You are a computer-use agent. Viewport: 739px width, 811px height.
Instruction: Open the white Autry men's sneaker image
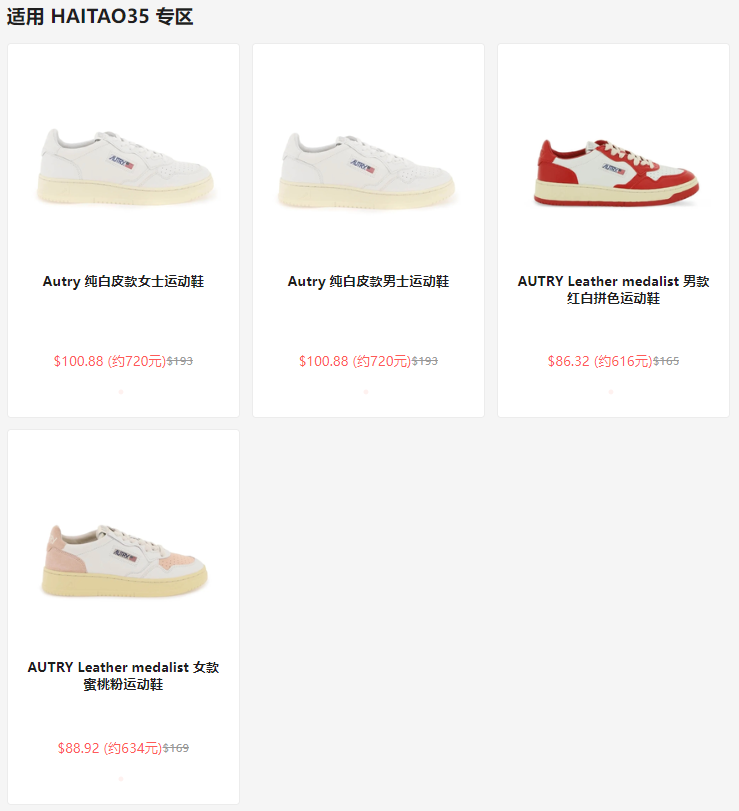(368, 171)
